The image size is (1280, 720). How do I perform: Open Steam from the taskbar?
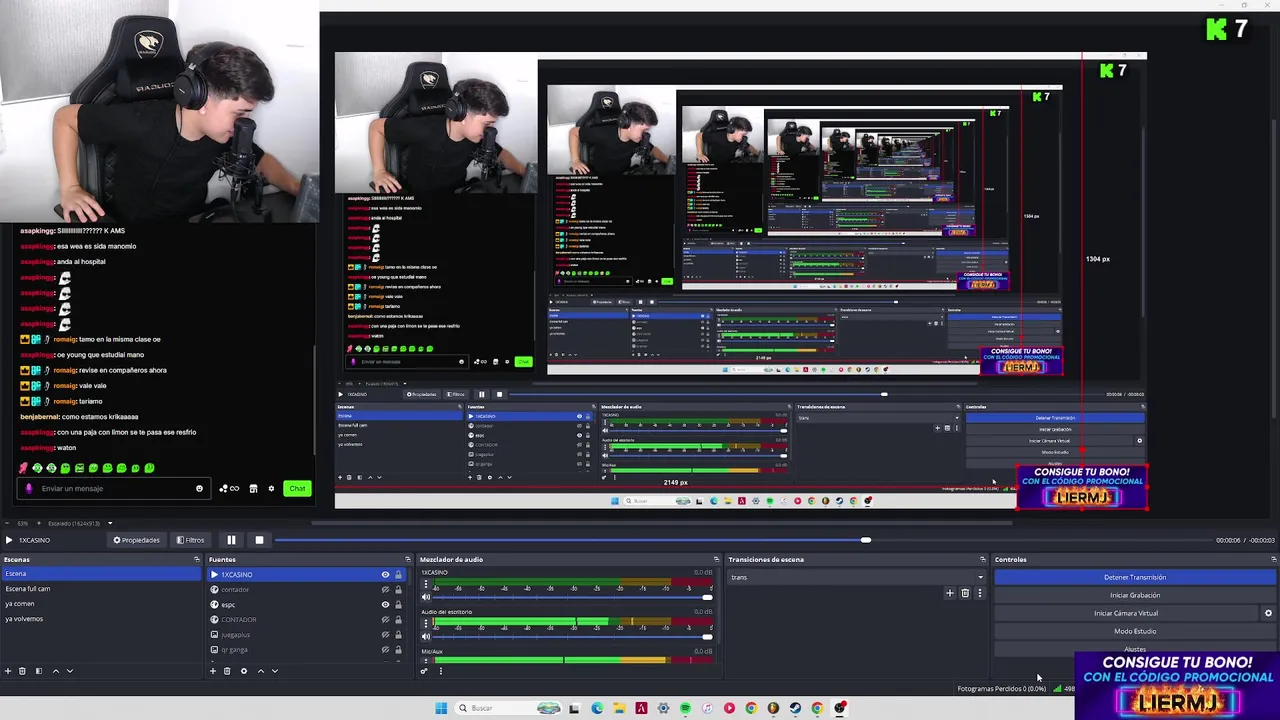coord(795,708)
